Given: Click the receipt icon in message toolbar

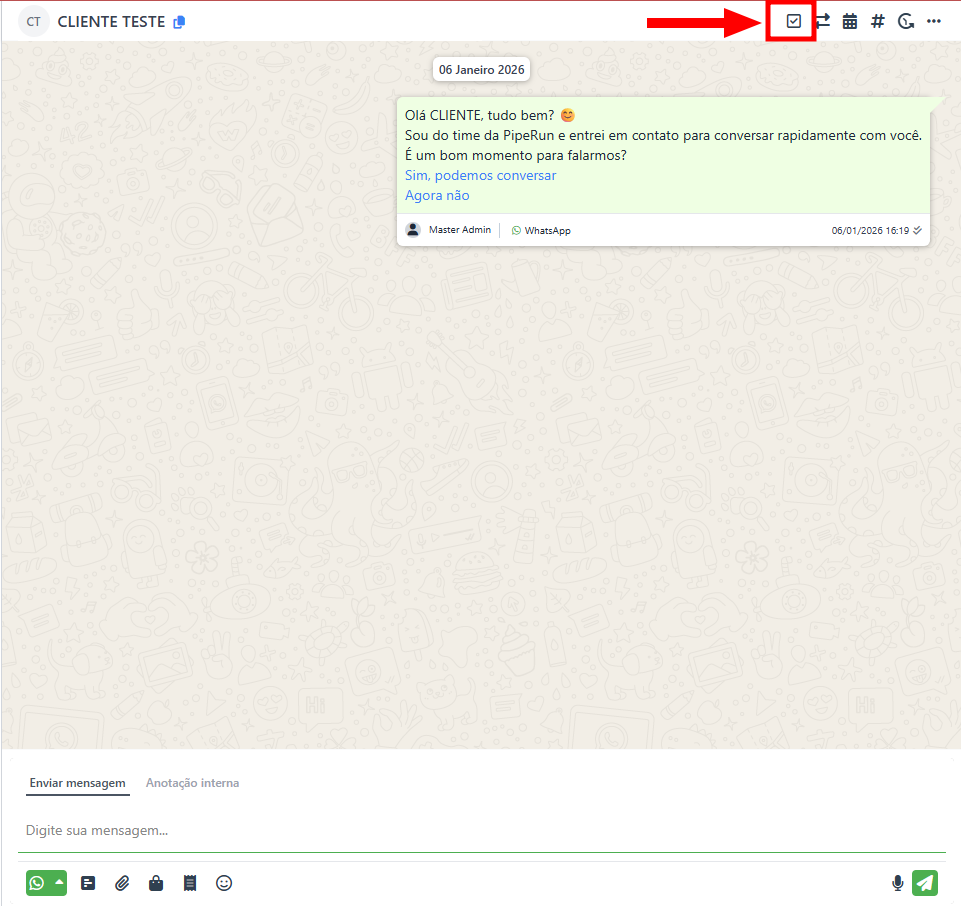Looking at the screenshot, I should 190,883.
